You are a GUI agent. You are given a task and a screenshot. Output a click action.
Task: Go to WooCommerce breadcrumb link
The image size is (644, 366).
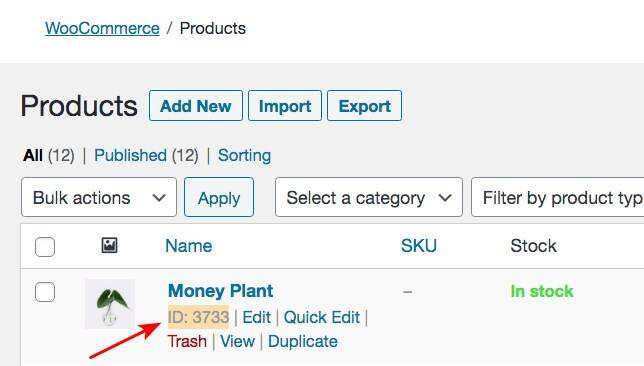coord(102,28)
